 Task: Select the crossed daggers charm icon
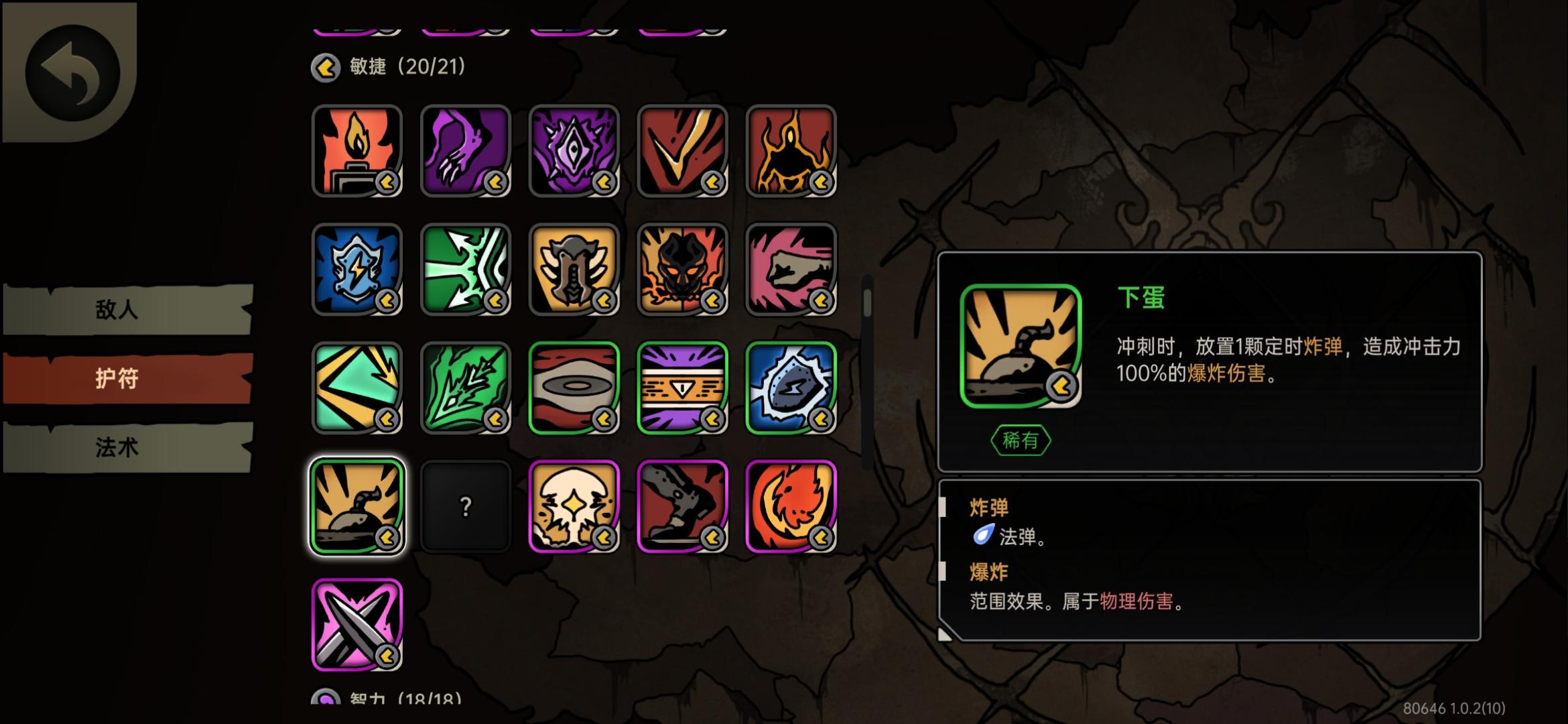pyautogui.click(x=357, y=625)
